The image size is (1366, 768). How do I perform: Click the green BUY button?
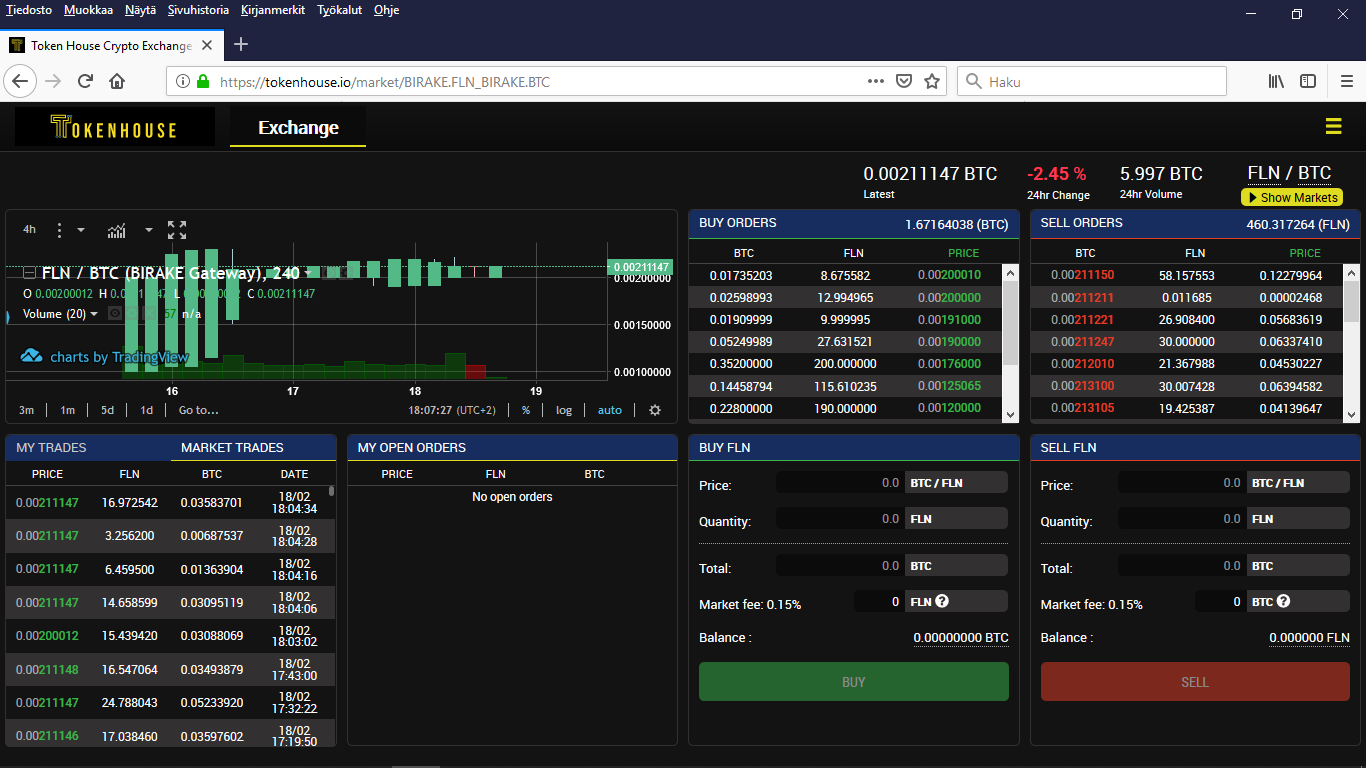point(854,682)
